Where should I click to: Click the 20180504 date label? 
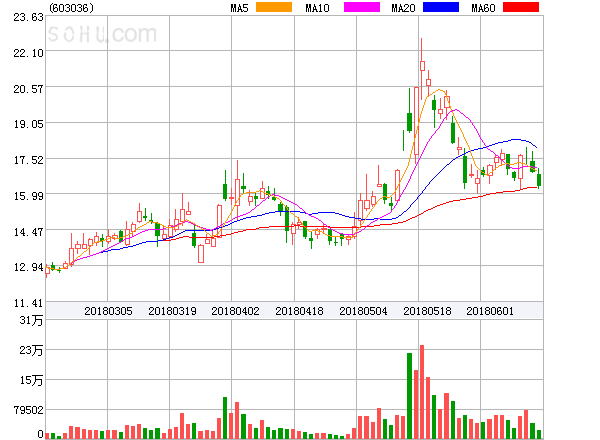(363, 311)
